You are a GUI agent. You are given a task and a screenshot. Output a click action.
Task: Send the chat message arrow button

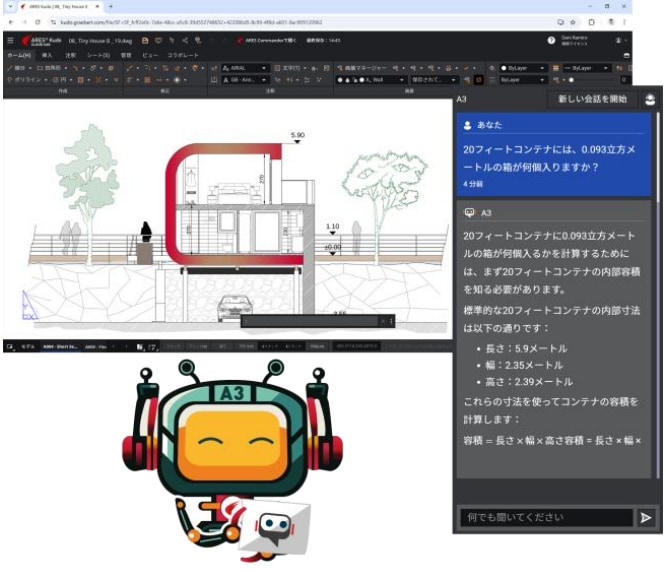coord(646,517)
